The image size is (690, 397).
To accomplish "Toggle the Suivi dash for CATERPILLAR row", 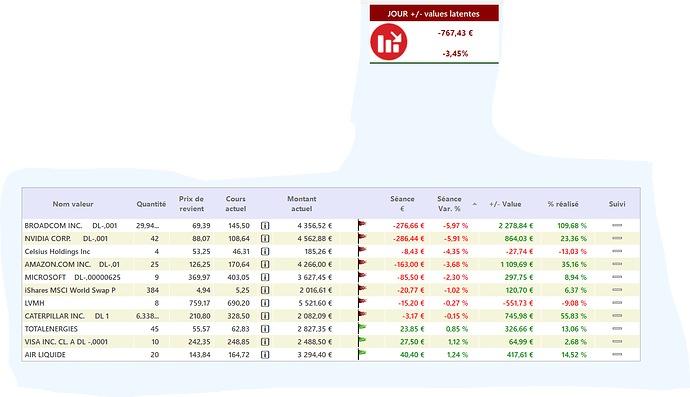I will [x=617, y=316].
